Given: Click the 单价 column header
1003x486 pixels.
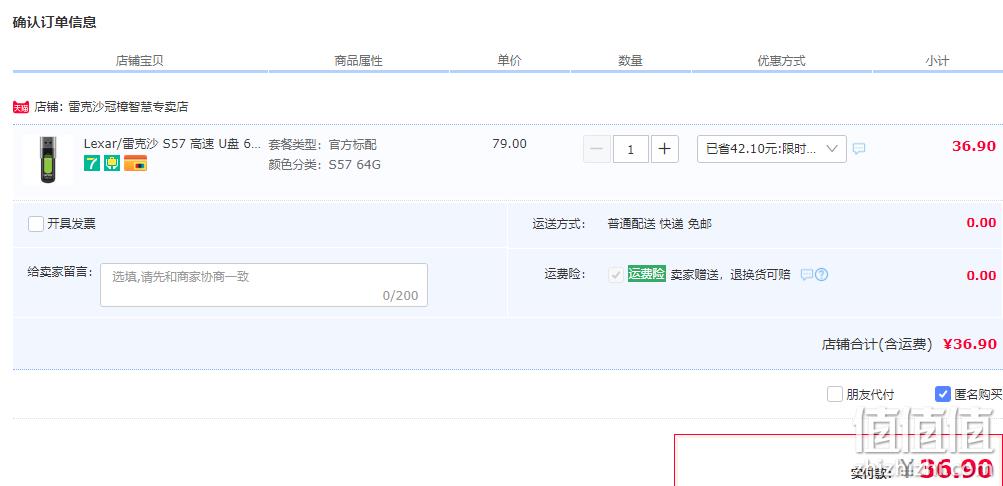Looking at the screenshot, I should [x=509, y=61].
